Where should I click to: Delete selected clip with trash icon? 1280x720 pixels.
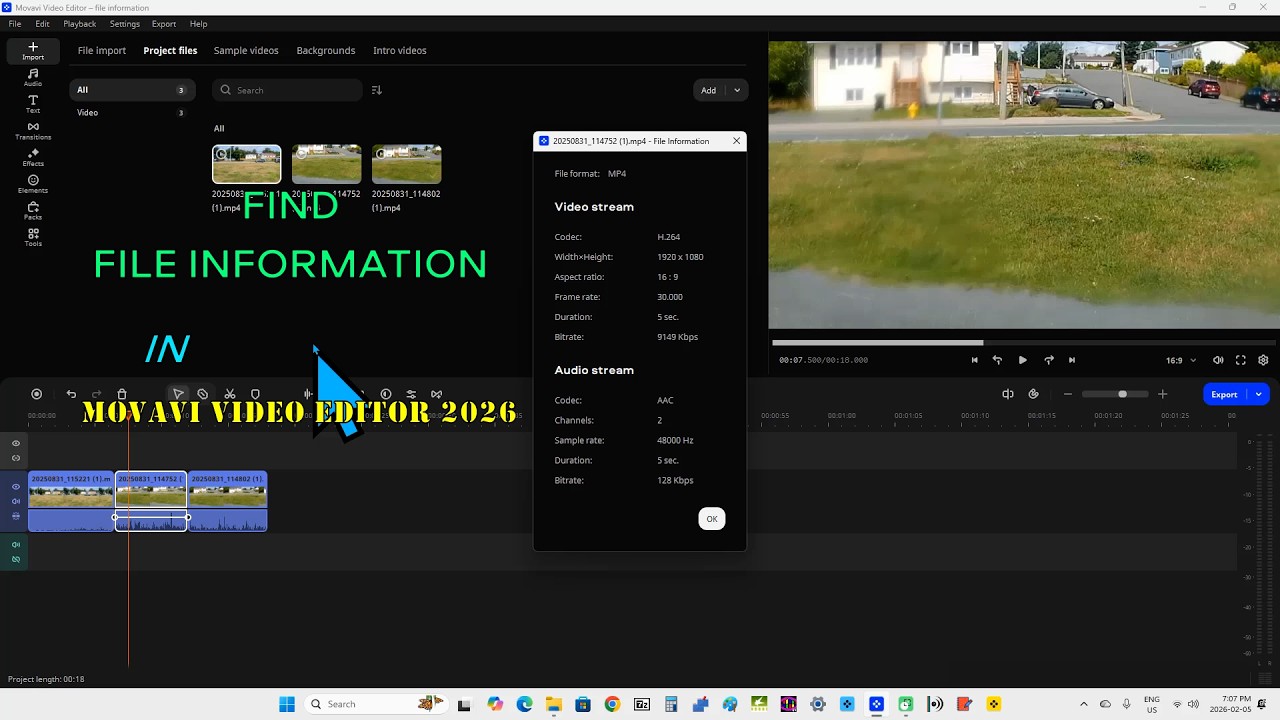coord(122,394)
